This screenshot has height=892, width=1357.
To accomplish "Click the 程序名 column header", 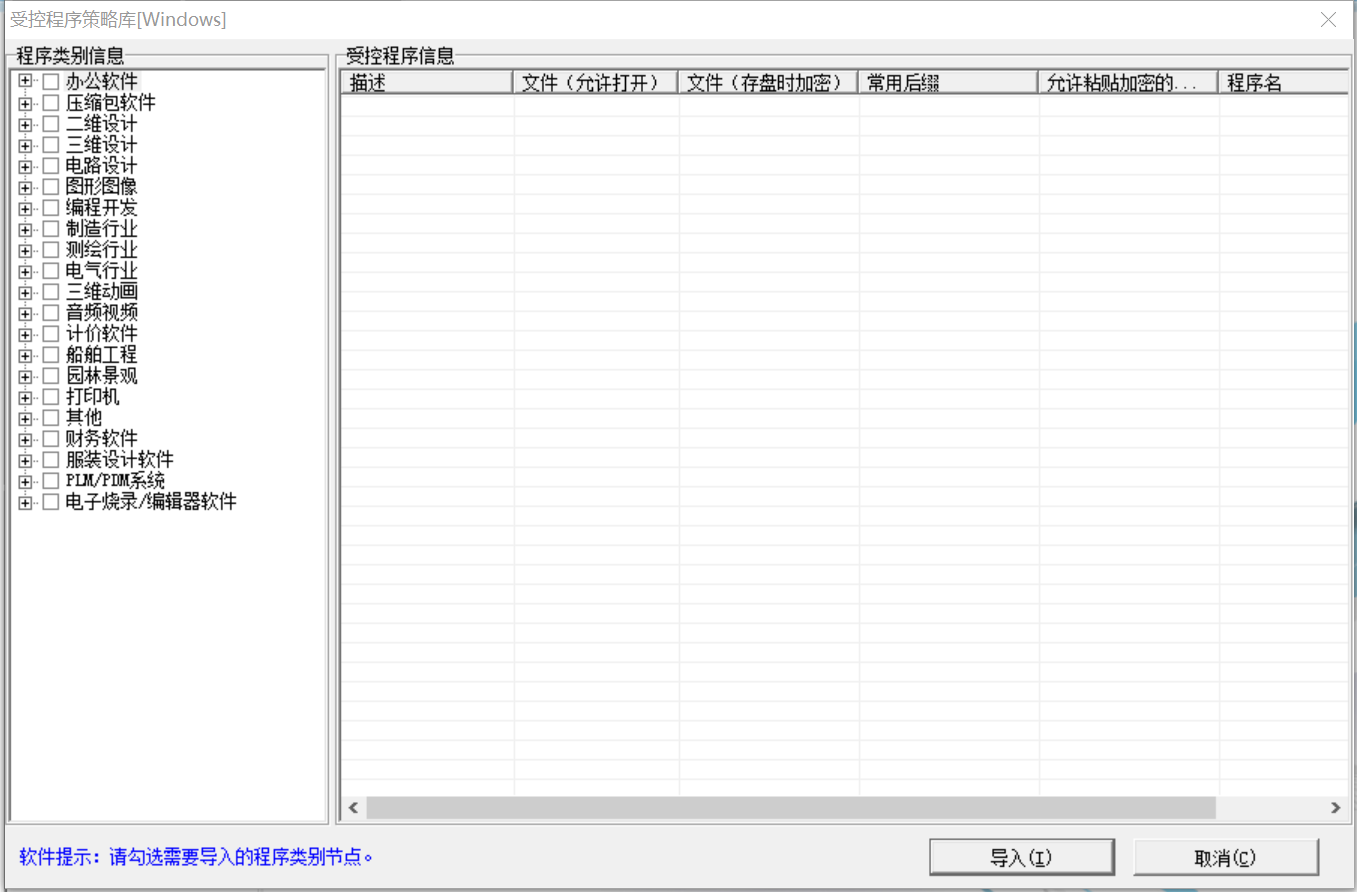I will [1284, 83].
